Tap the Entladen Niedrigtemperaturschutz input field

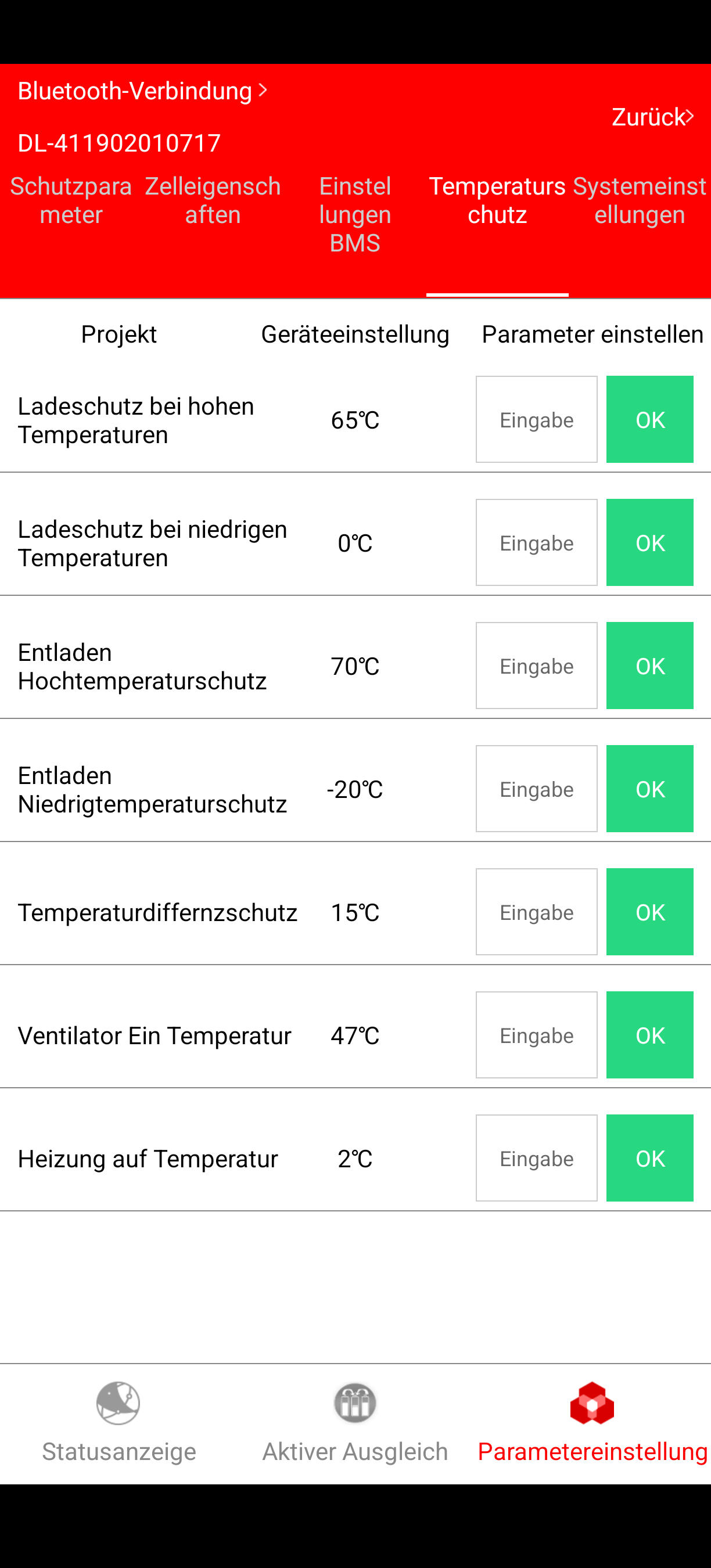pyautogui.click(x=536, y=789)
